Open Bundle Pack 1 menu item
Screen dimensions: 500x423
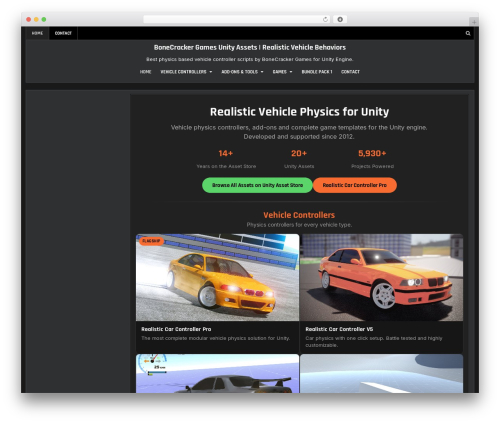click(x=317, y=72)
